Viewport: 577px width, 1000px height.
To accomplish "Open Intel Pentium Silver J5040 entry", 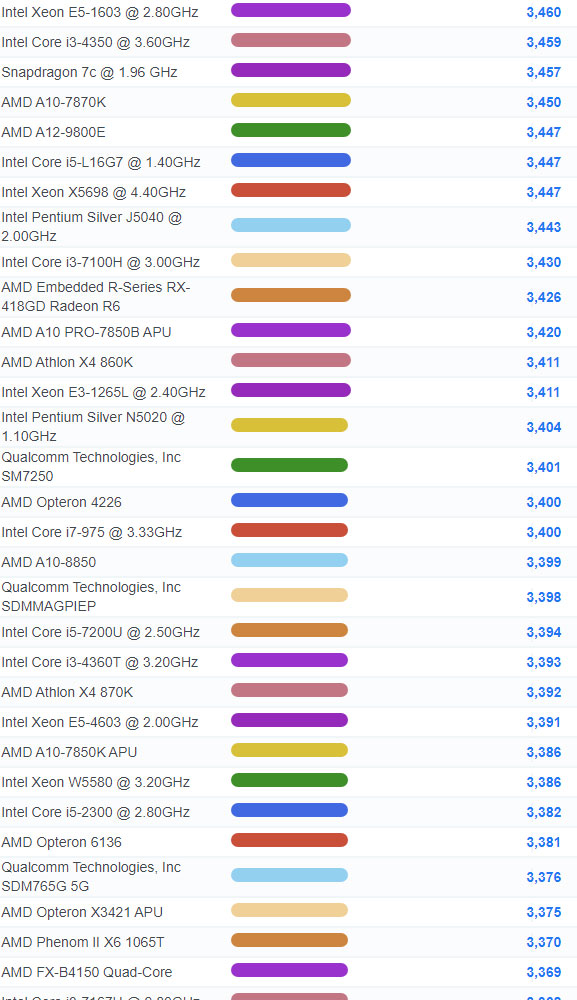I will click(92, 226).
